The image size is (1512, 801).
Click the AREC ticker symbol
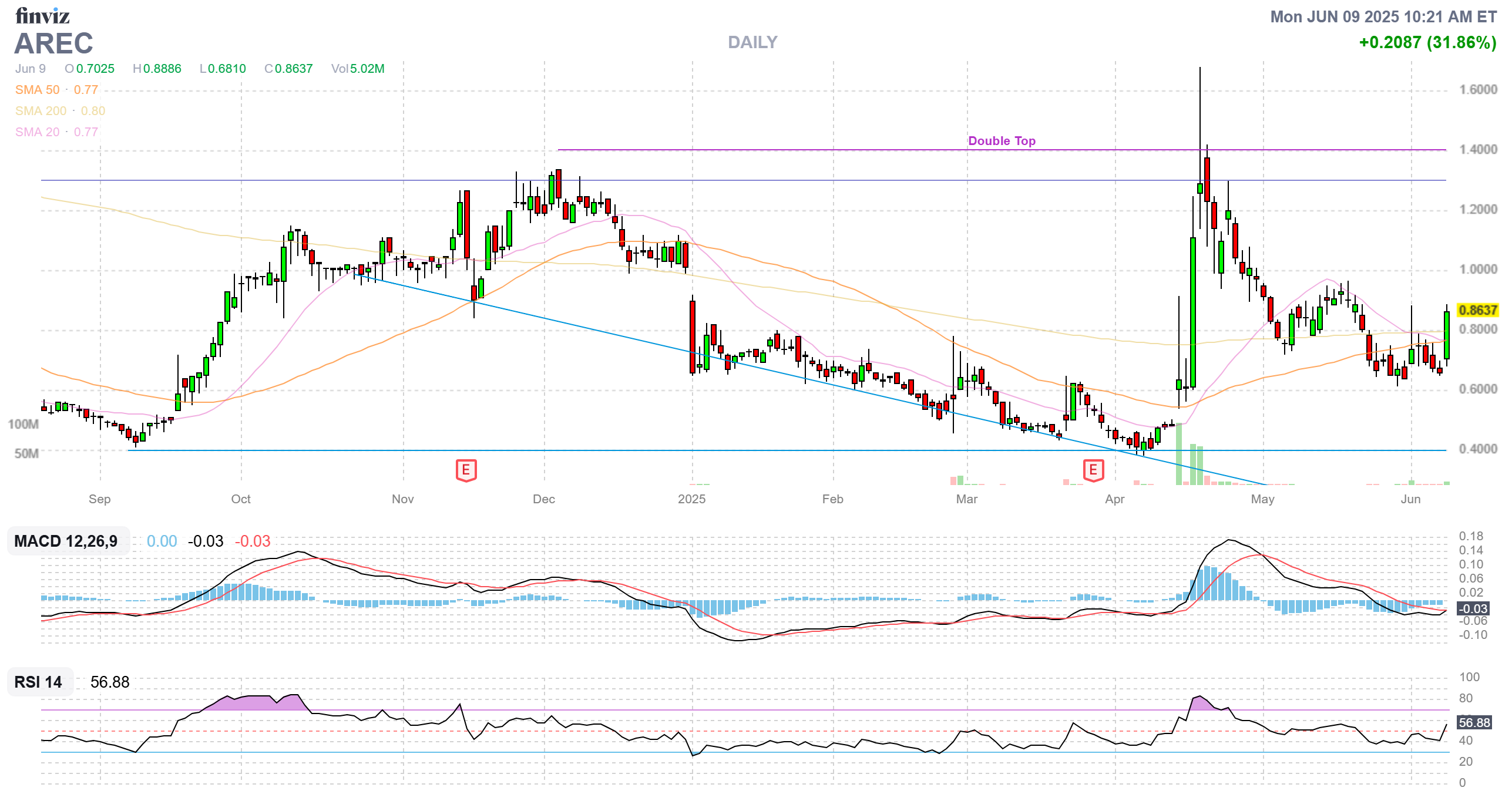[x=53, y=43]
